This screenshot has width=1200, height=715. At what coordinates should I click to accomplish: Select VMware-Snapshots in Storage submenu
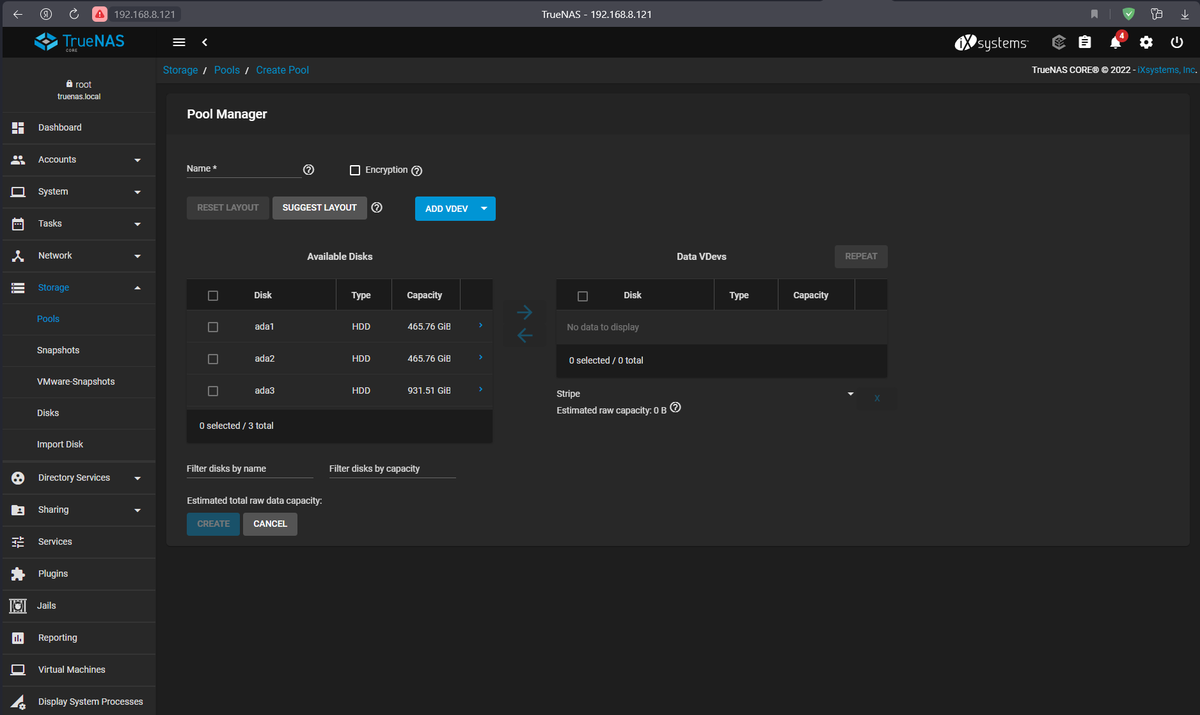(76, 382)
